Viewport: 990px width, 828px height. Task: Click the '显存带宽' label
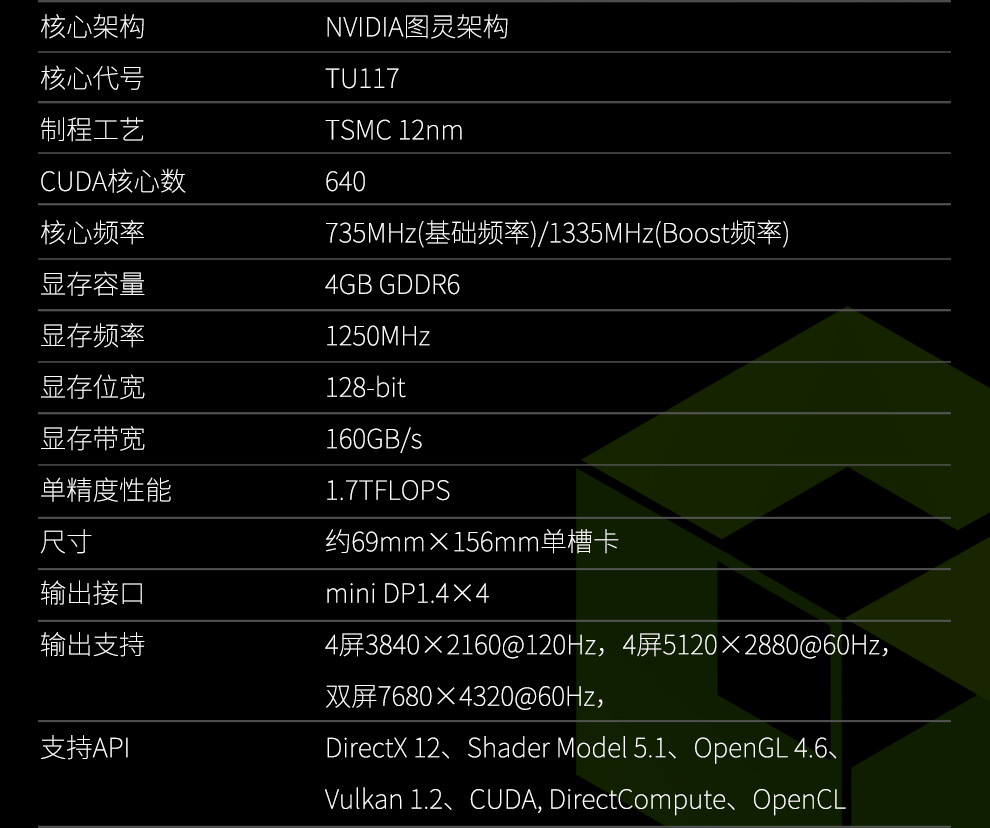(x=93, y=439)
